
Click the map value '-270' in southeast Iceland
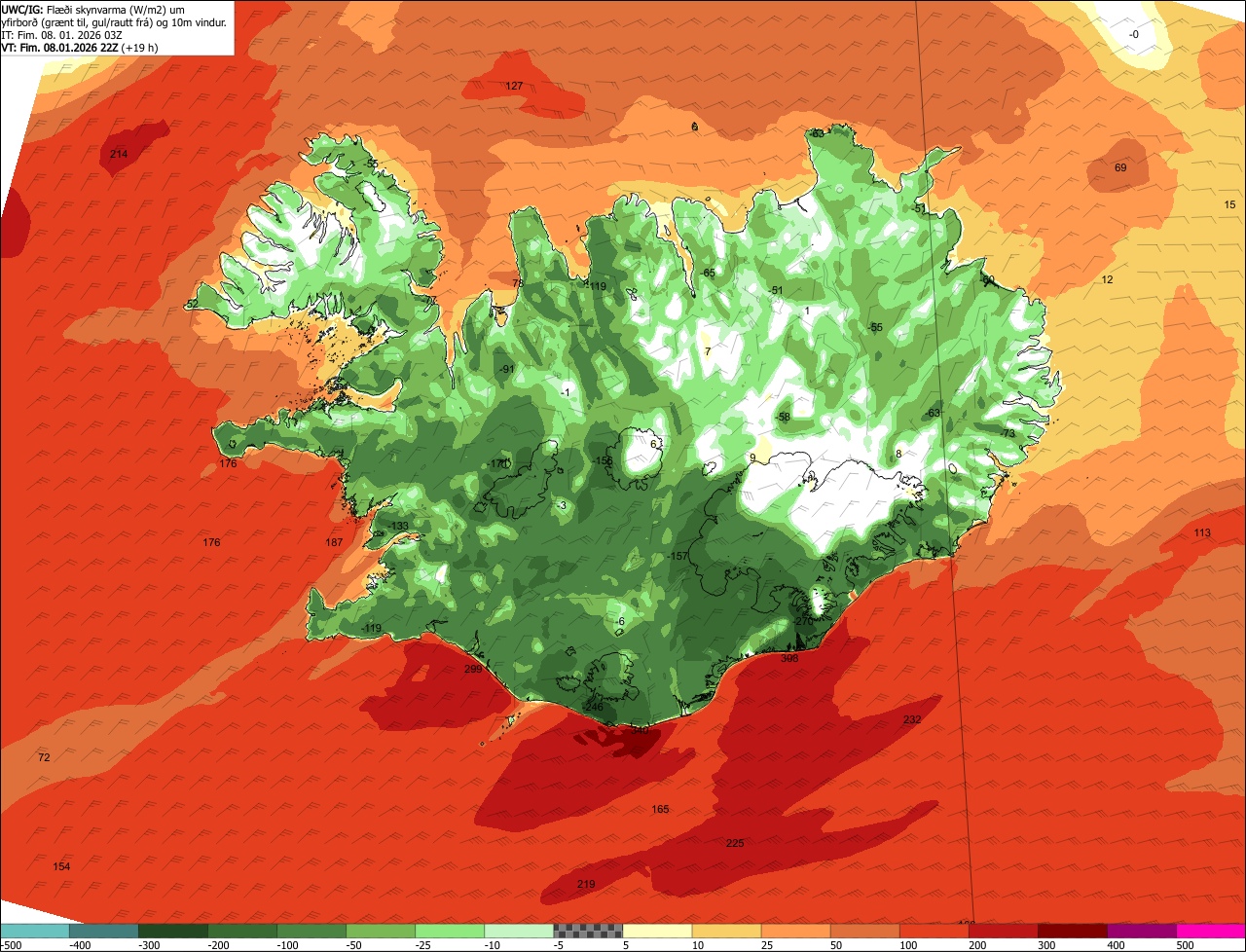[802, 621]
